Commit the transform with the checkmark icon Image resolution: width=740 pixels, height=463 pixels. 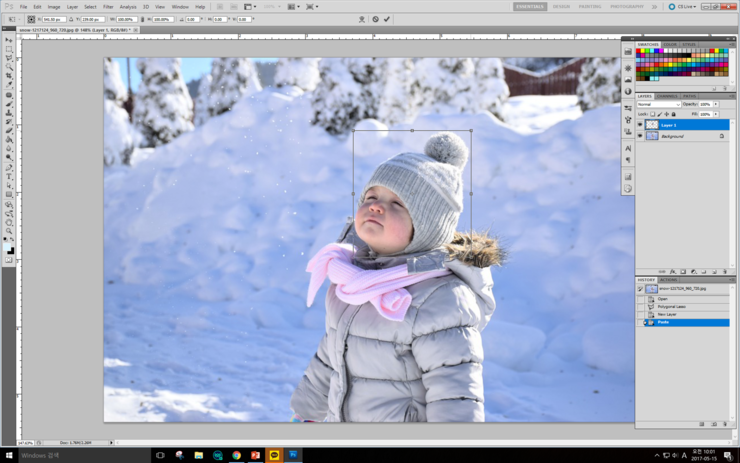(387, 19)
